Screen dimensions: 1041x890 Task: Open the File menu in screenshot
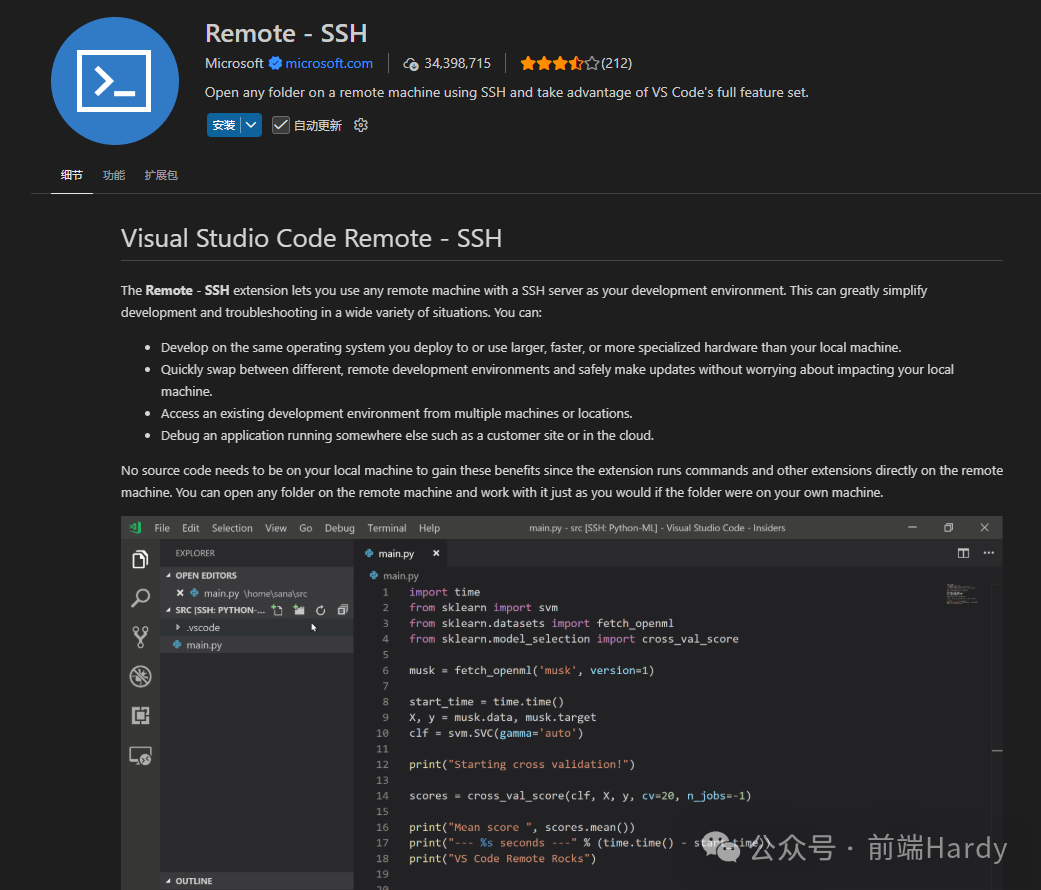pos(162,528)
